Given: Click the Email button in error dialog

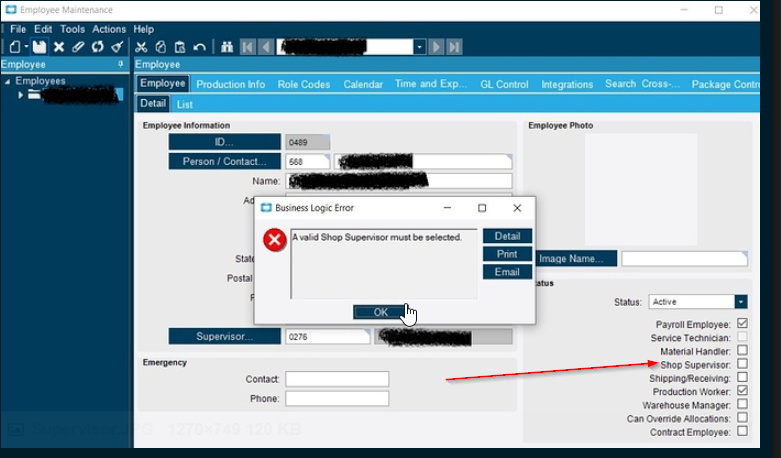Looking at the screenshot, I should click(507, 272).
